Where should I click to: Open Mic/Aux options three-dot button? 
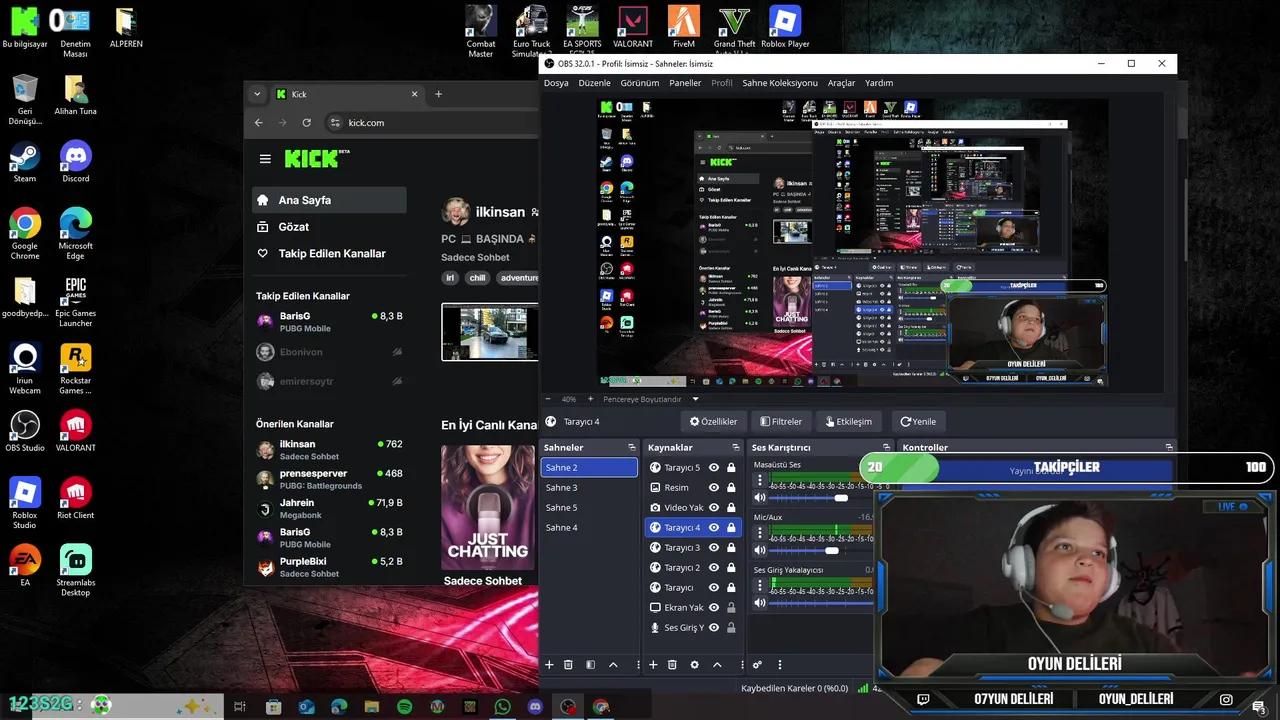[760, 533]
